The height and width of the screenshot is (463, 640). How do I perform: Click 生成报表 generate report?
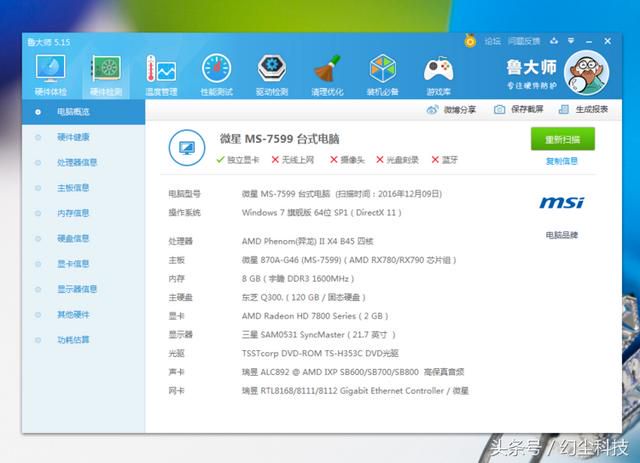(584, 109)
